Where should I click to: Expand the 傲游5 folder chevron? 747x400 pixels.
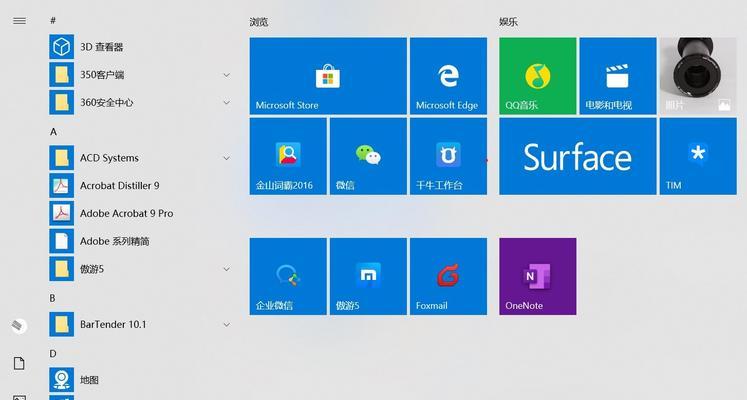[227, 269]
